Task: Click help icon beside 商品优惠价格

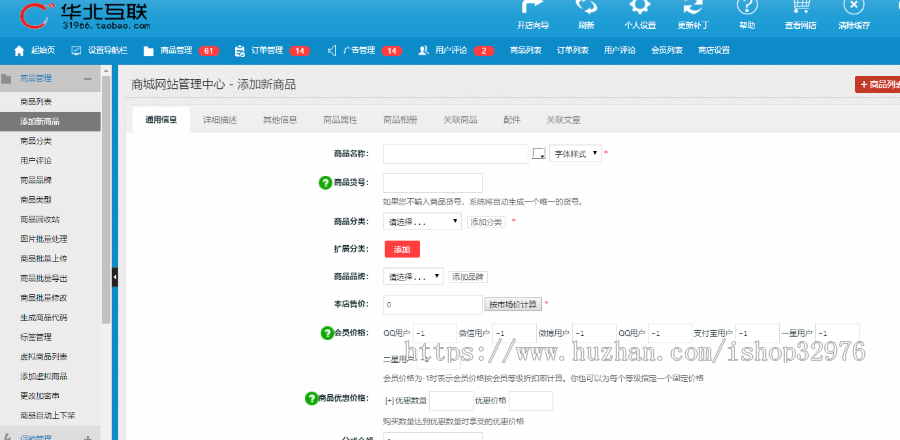Action: (311, 398)
